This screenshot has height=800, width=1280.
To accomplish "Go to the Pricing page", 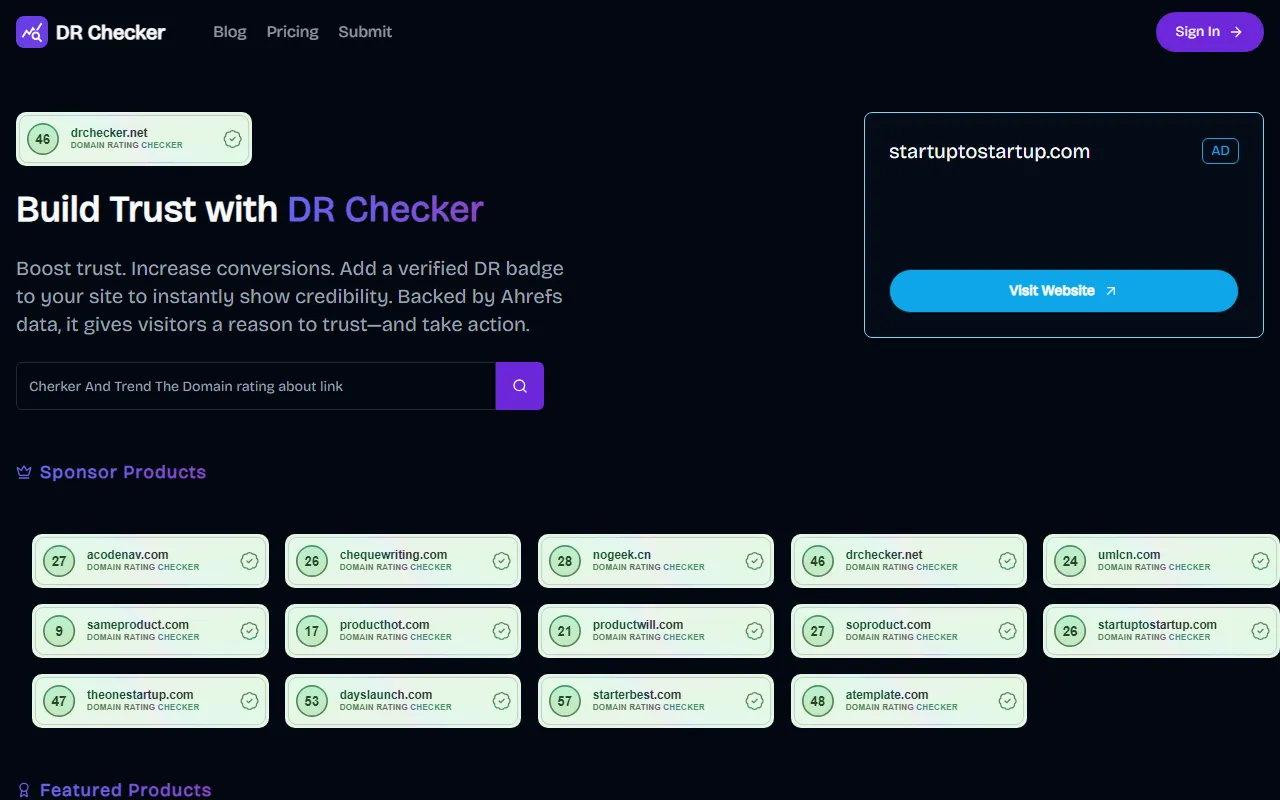I will pyautogui.click(x=292, y=32).
